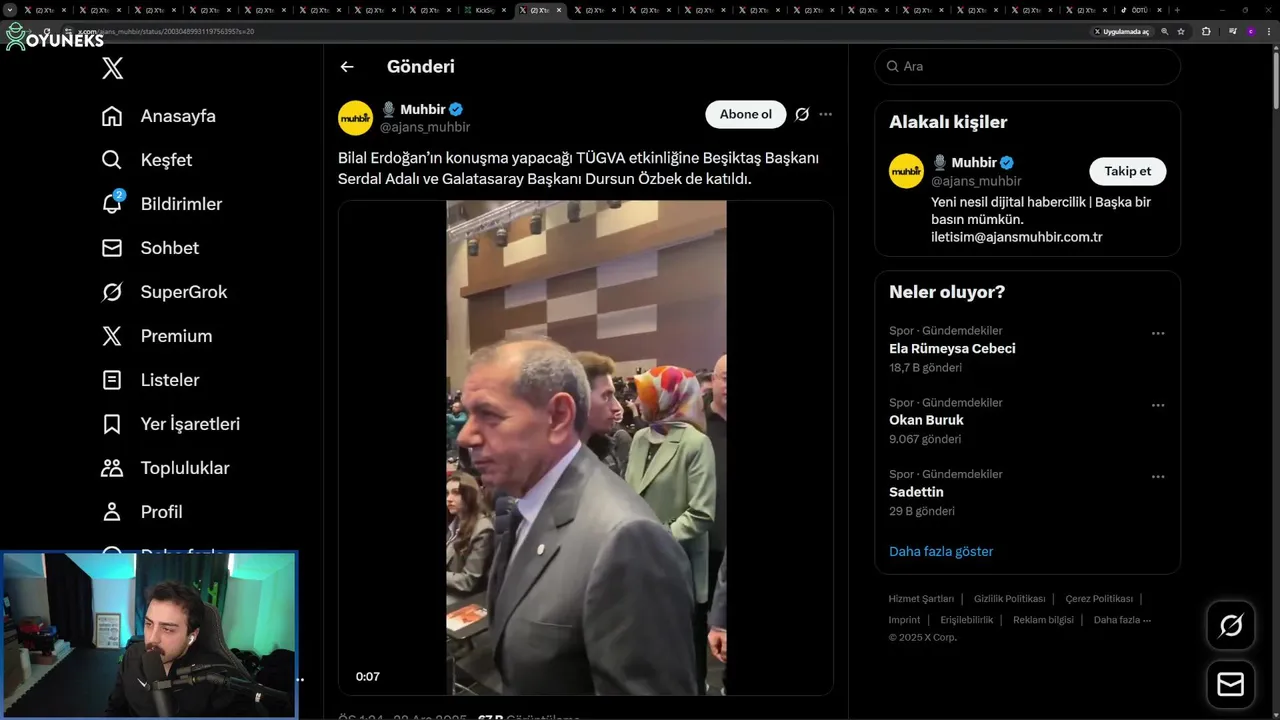Open Anasayfa home page
Viewport: 1280px width, 720px height.
(159, 116)
